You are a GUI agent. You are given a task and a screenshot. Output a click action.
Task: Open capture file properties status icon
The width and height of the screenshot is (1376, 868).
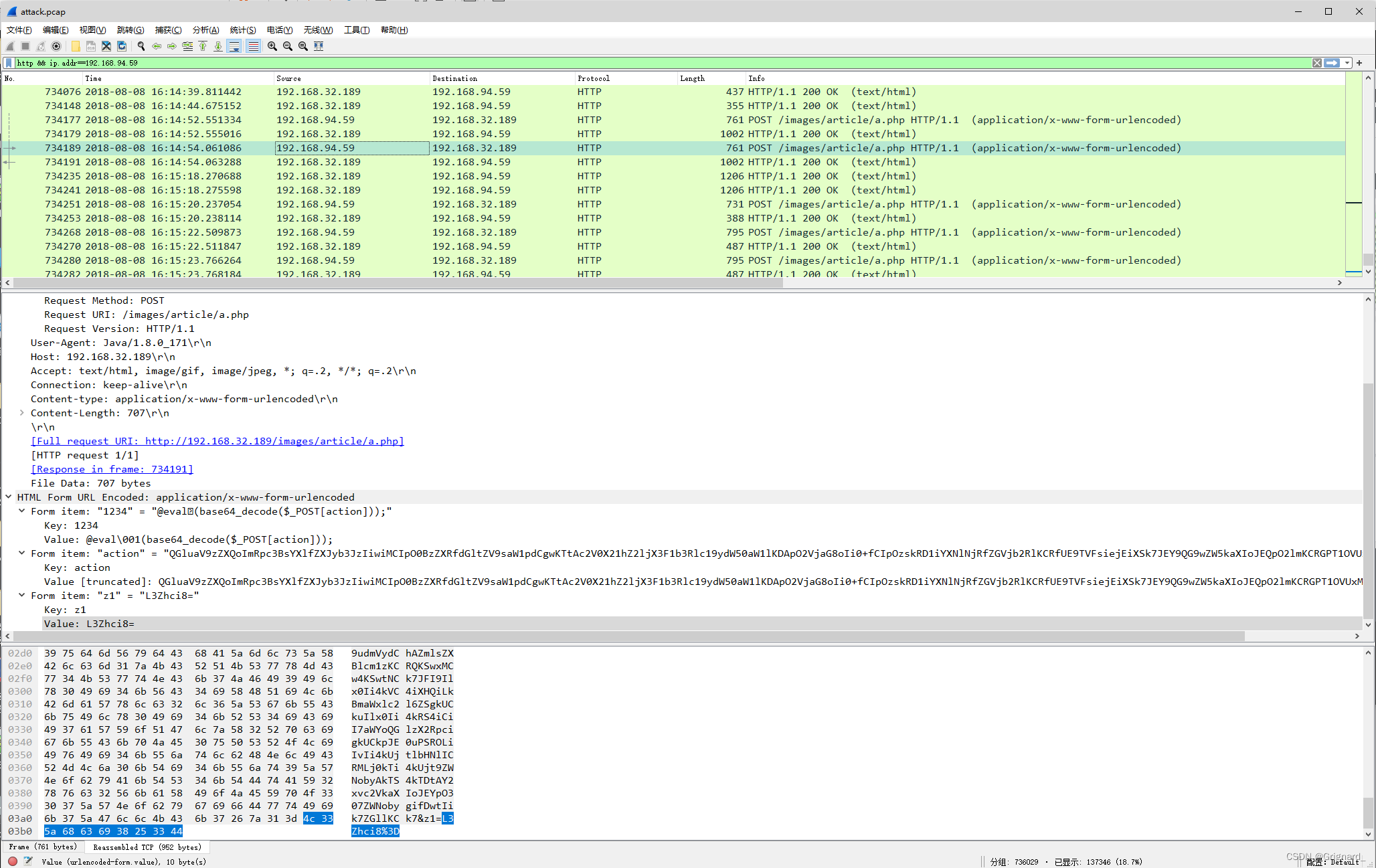pos(28,861)
